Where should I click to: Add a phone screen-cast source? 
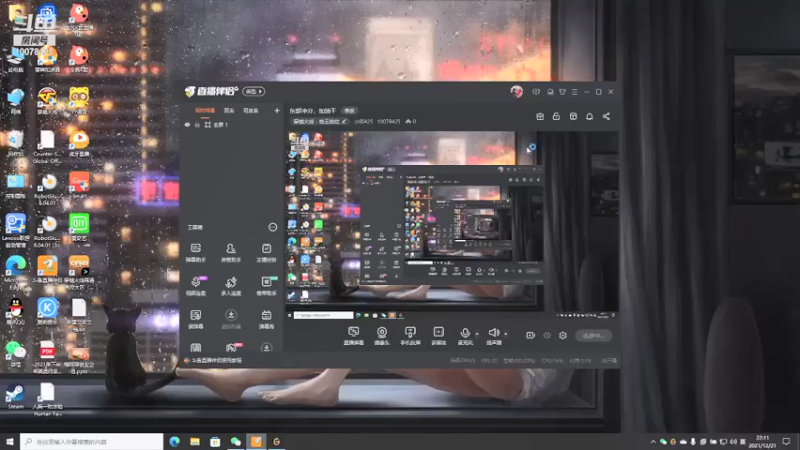pos(410,336)
